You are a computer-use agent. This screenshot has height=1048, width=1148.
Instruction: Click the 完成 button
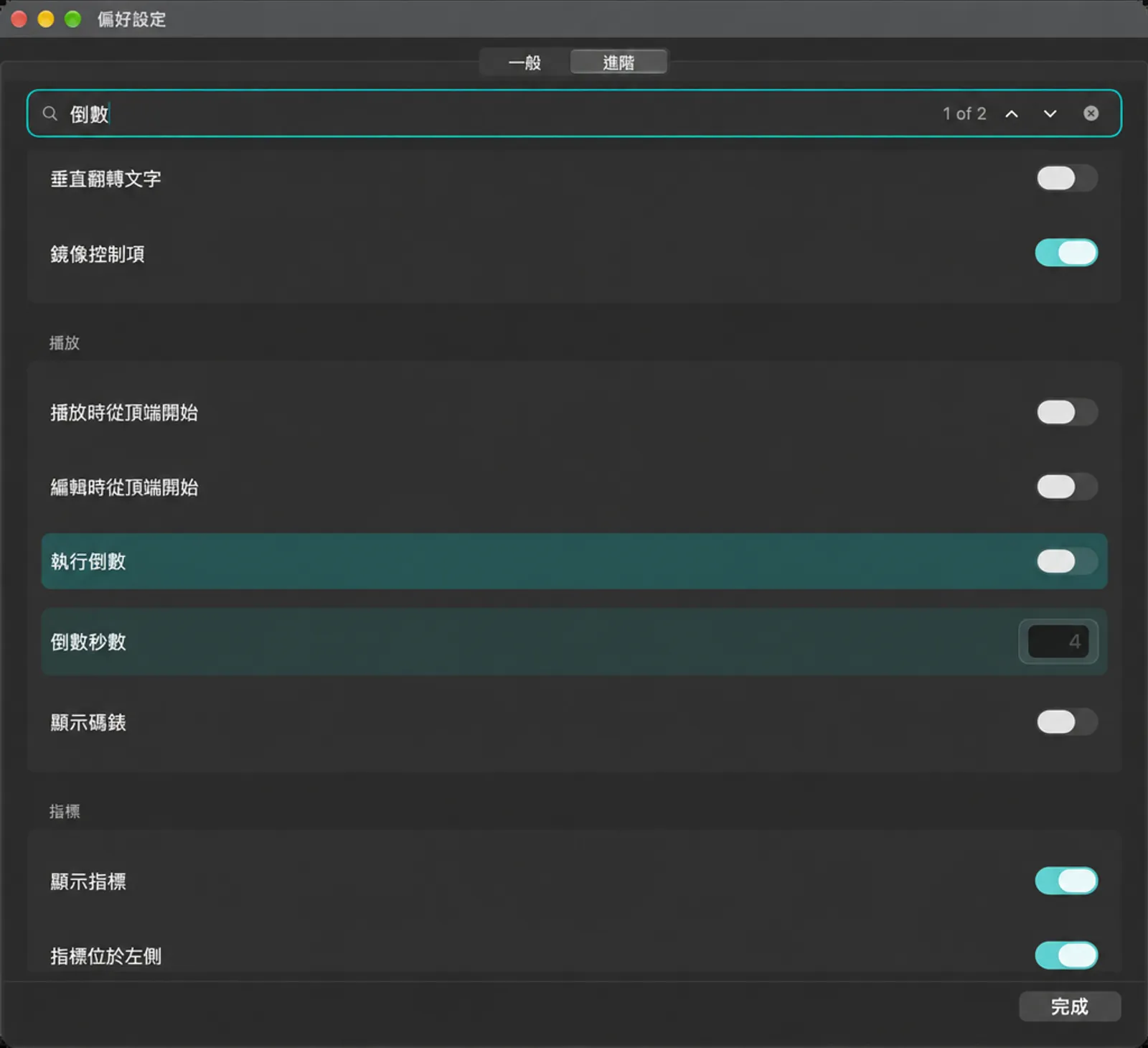click(x=1070, y=1006)
